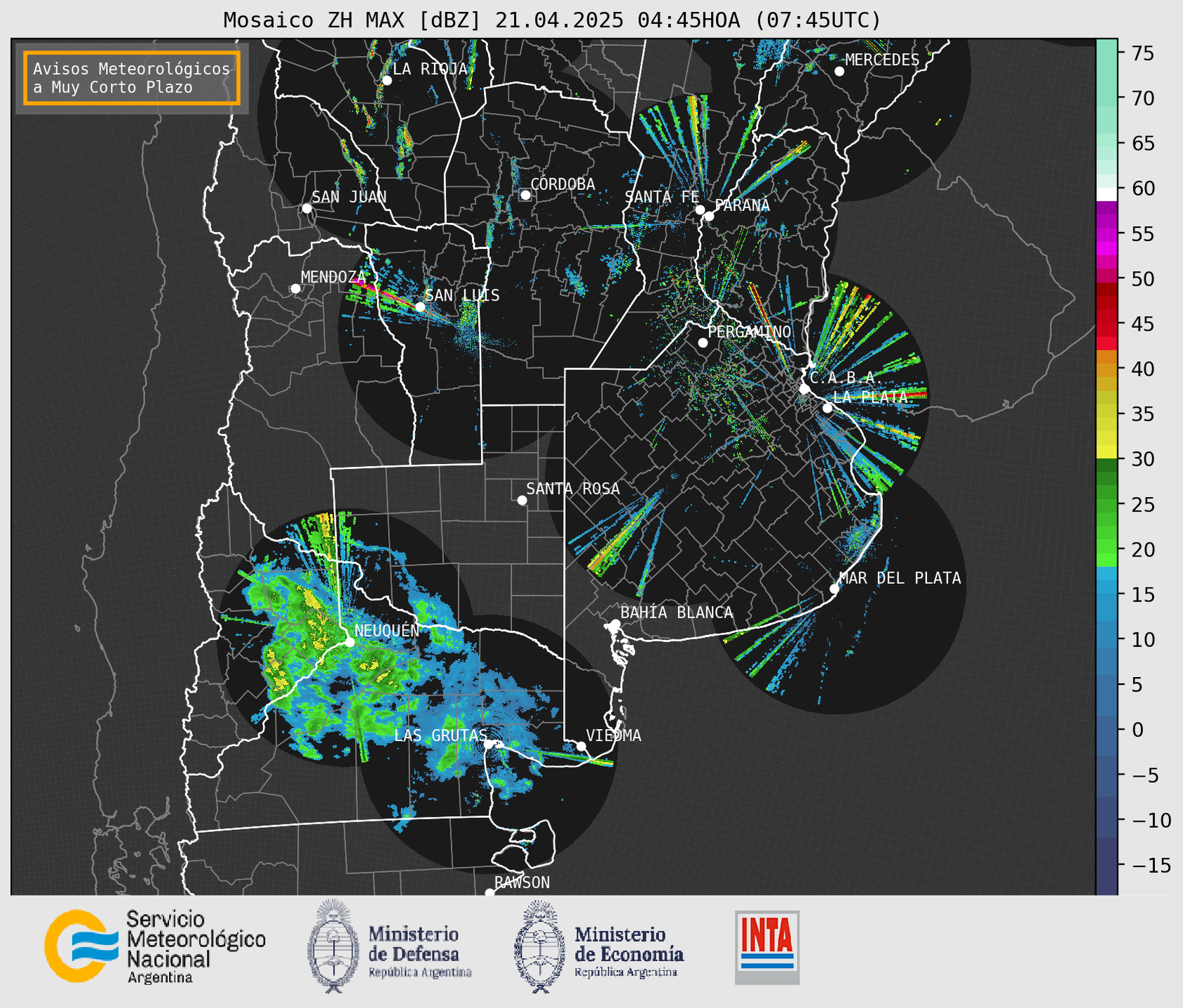Screen dimensions: 1183x1008
Task: Click the Ministerio de Defensa emblem
Action: coord(332,946)
